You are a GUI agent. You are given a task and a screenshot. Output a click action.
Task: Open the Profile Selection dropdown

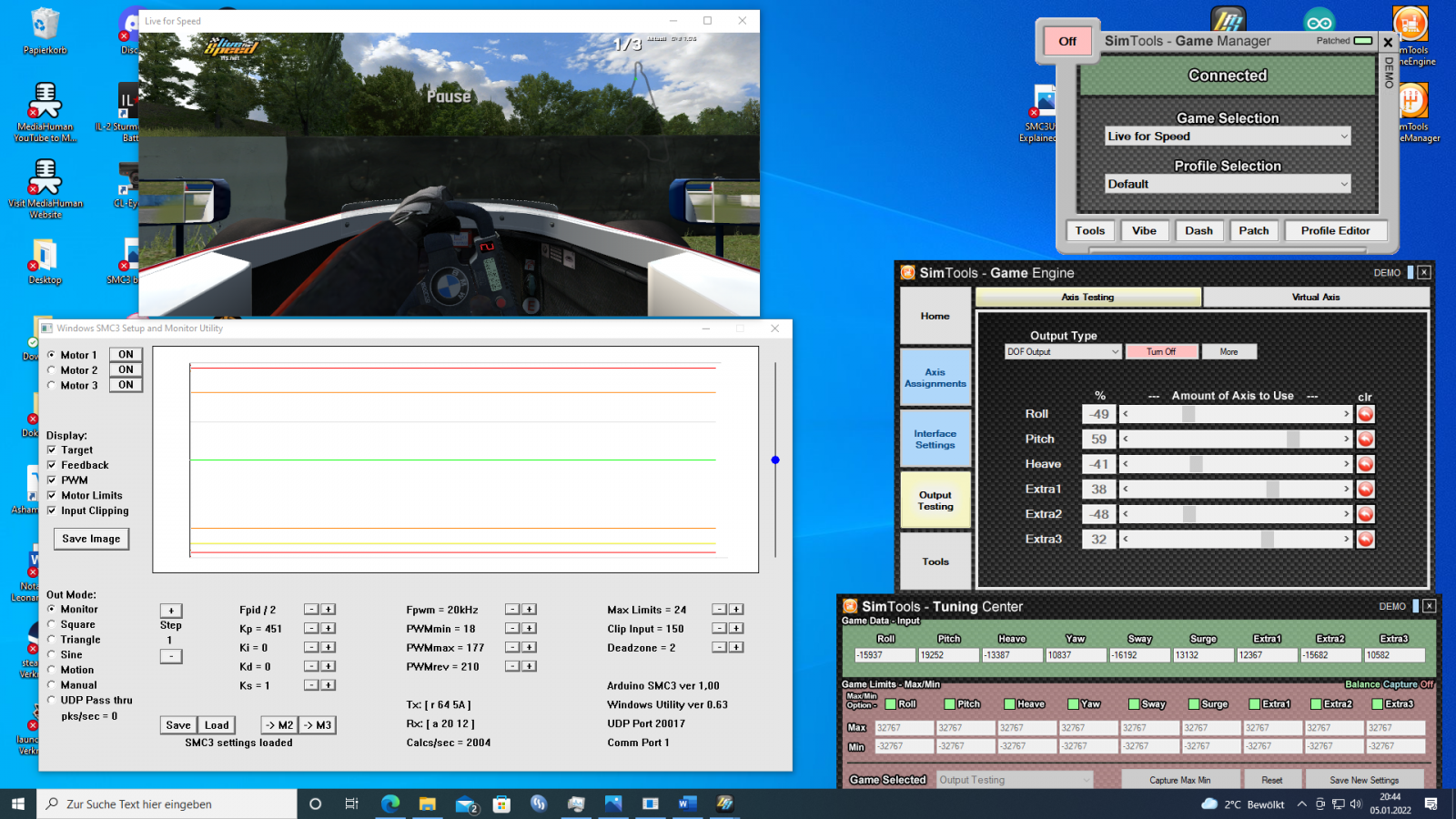[1228, 184]
